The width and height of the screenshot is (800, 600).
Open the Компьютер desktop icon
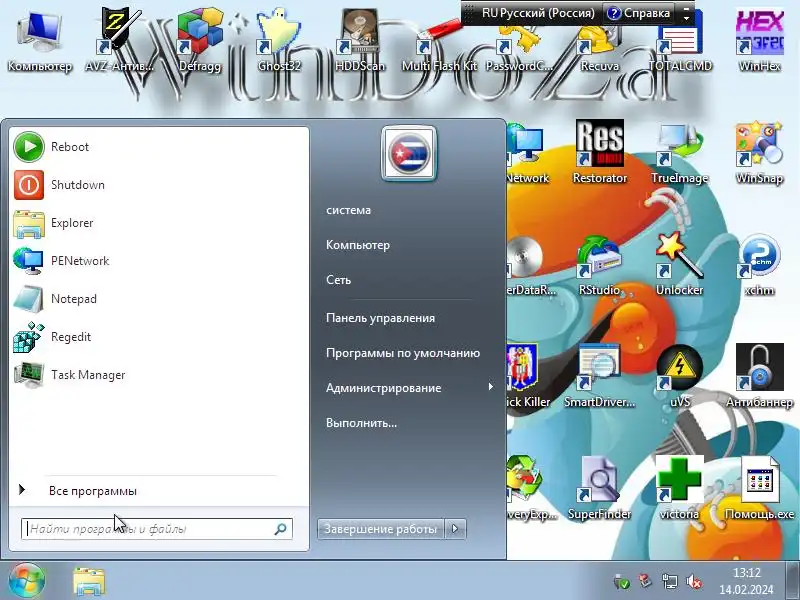pos(39,42)
